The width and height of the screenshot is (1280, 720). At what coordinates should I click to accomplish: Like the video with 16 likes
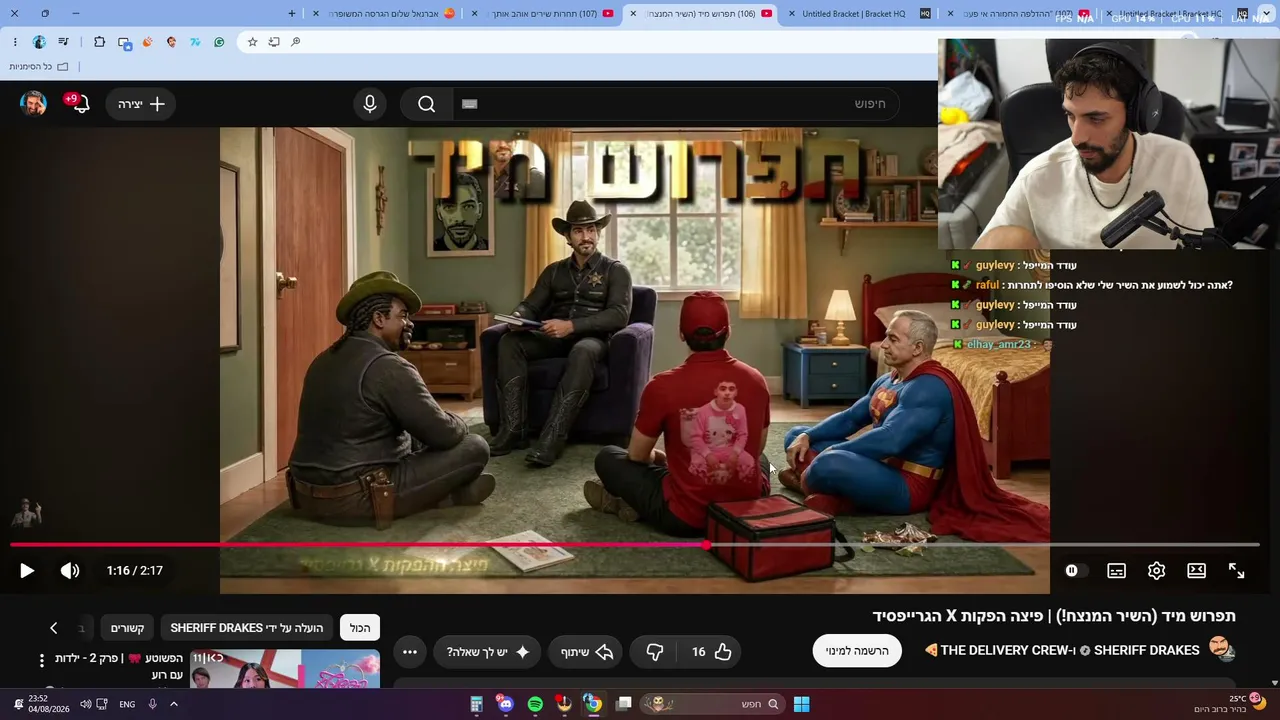tap(711, 652)
